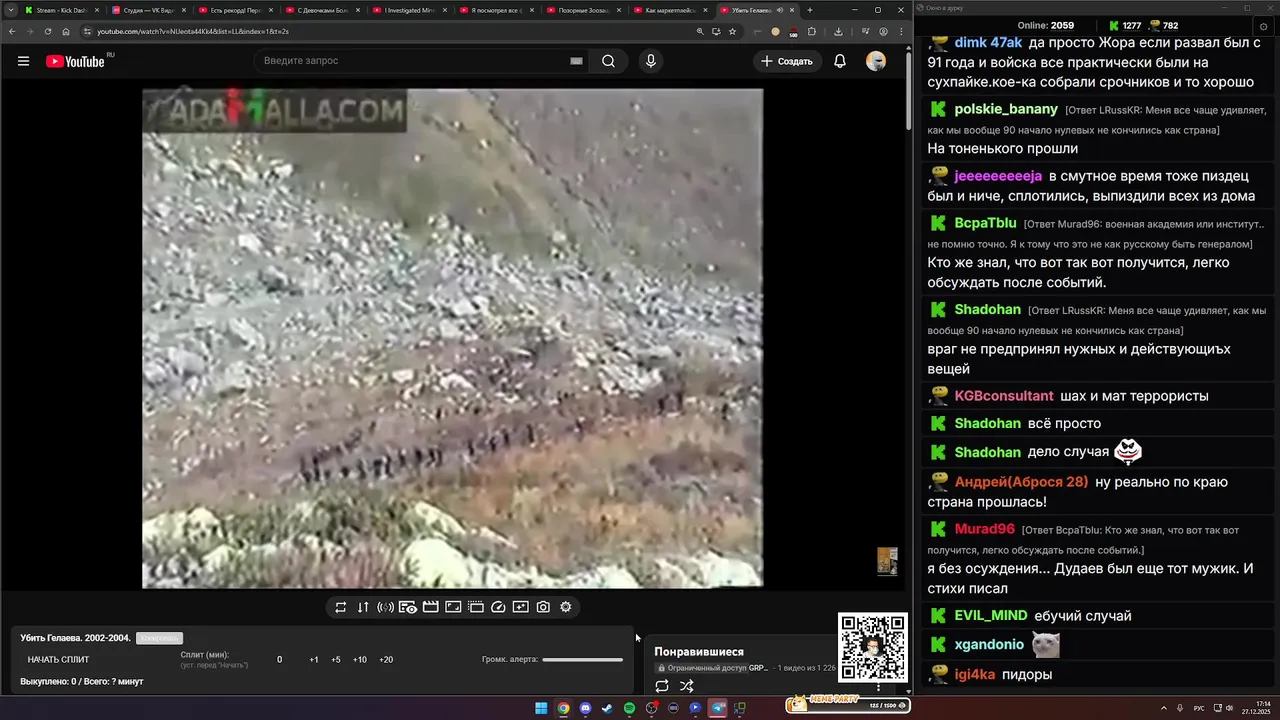Screen dimensions: 1280x720
Task: Click НАЧАТЬ СПЛИТ button
Action: (58, 660)
